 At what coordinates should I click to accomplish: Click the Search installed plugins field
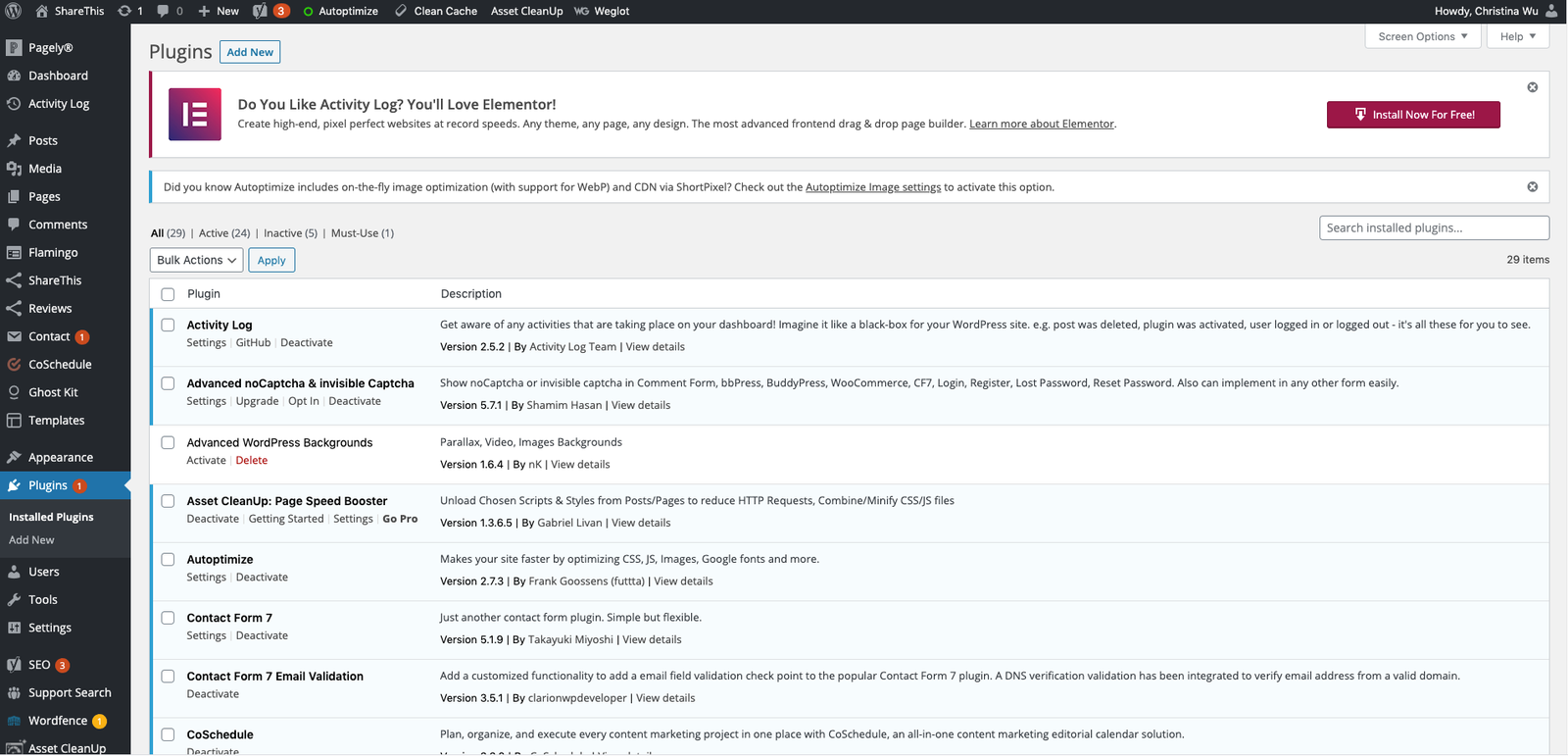(x=1434, y=227)
